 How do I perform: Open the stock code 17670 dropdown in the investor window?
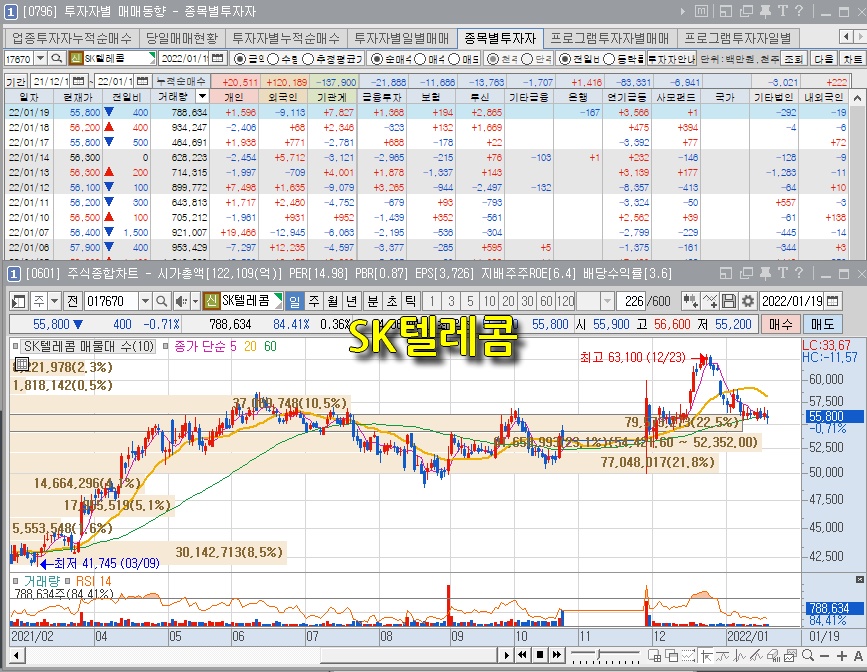tap(40, 58)
